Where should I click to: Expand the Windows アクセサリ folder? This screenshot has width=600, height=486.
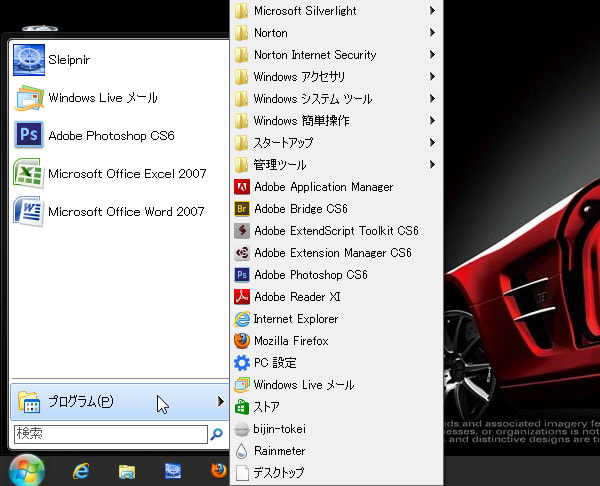pyautogui.click(x=299, y=77)
